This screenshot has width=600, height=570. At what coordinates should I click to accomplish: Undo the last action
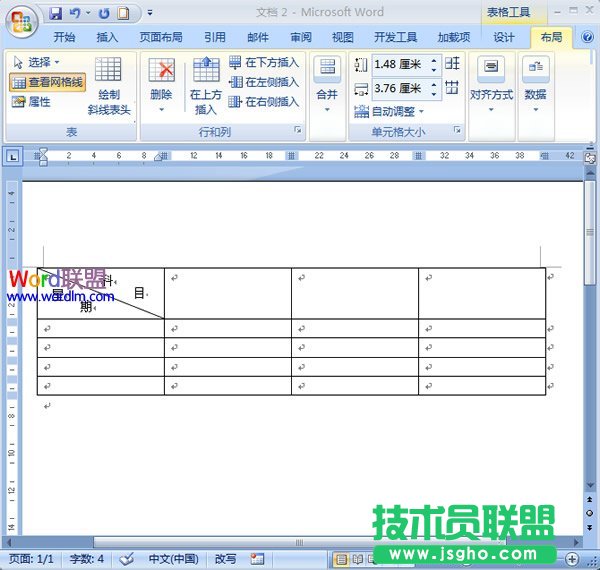pyautogui.click(x=75, y=13)
